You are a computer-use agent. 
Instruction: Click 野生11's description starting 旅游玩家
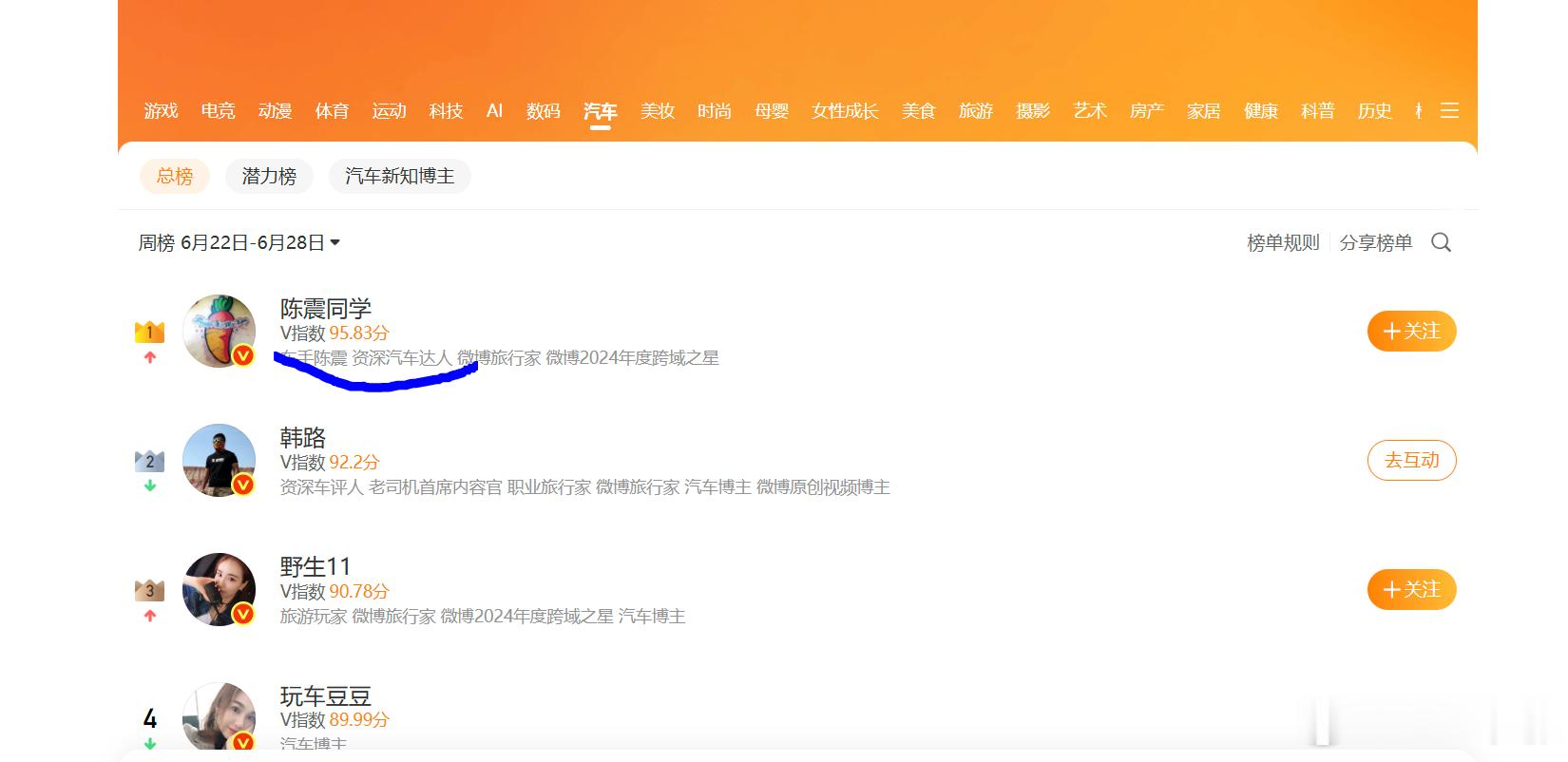pos(483,617)
